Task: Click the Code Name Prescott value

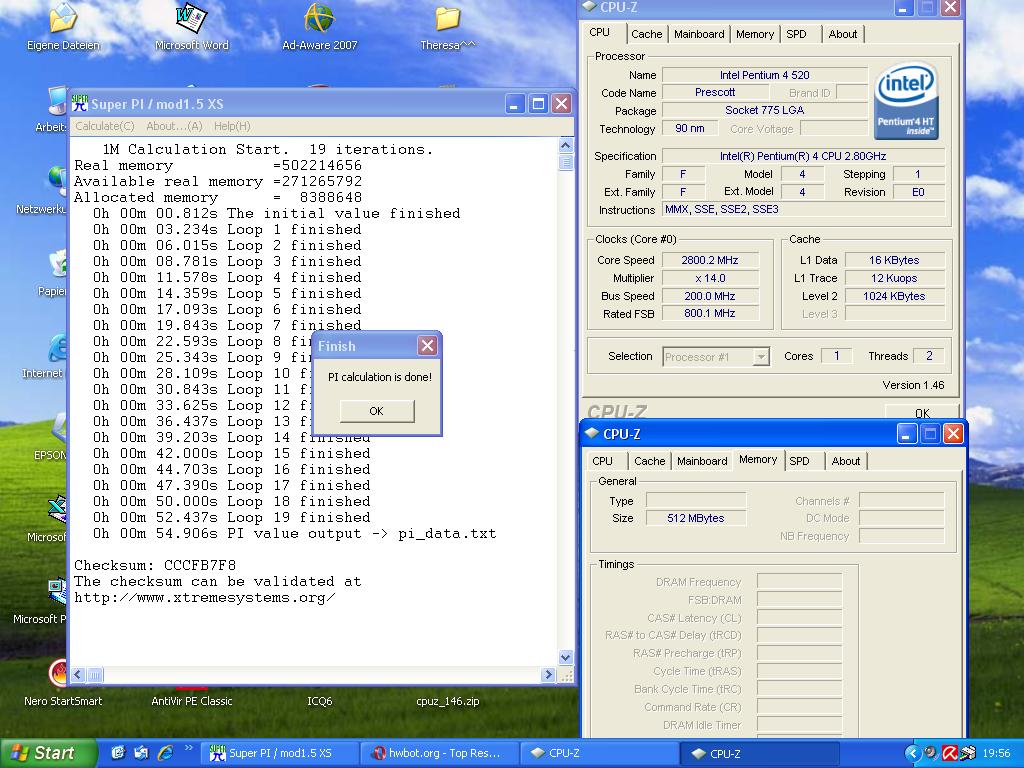Action: pos(714,93)
